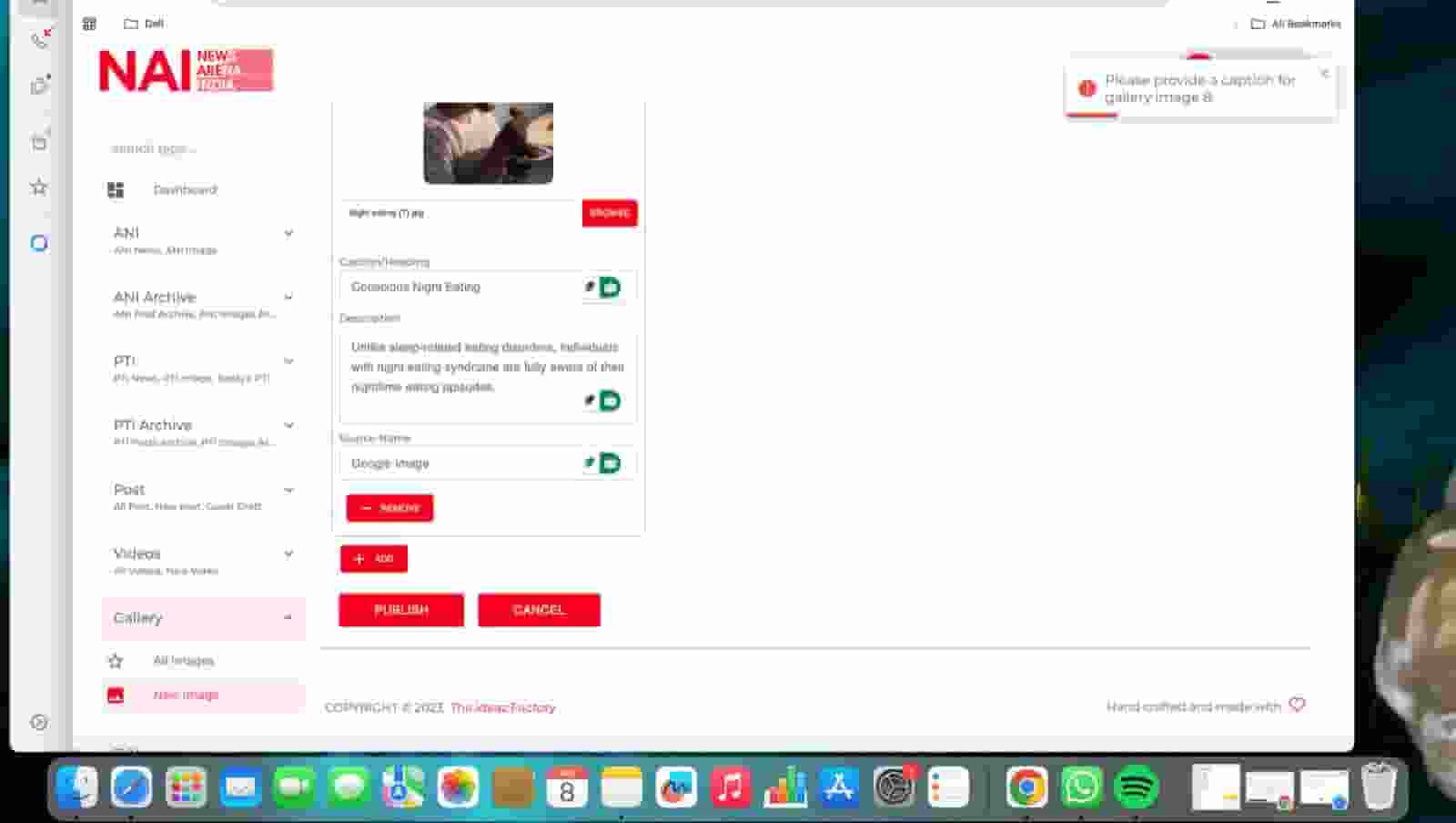1456x823 pixels.
Task: Expand the ANI menu chevron
Action: pos(288,233)
